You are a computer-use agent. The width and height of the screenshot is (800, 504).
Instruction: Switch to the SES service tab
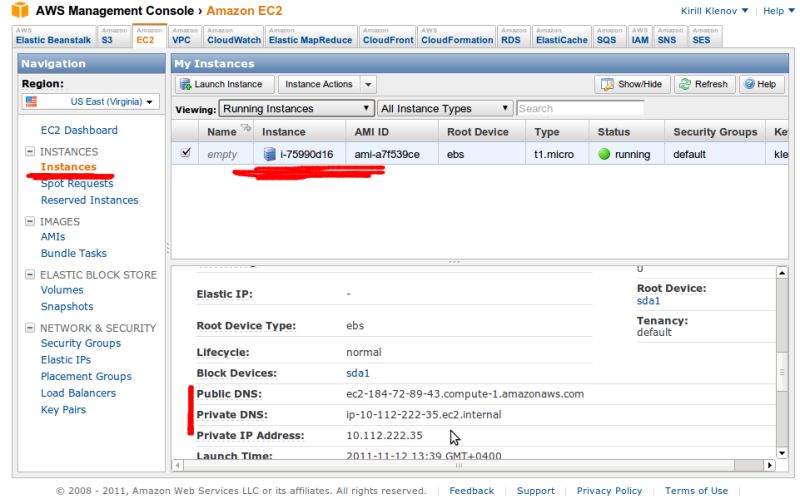point(705,37)
